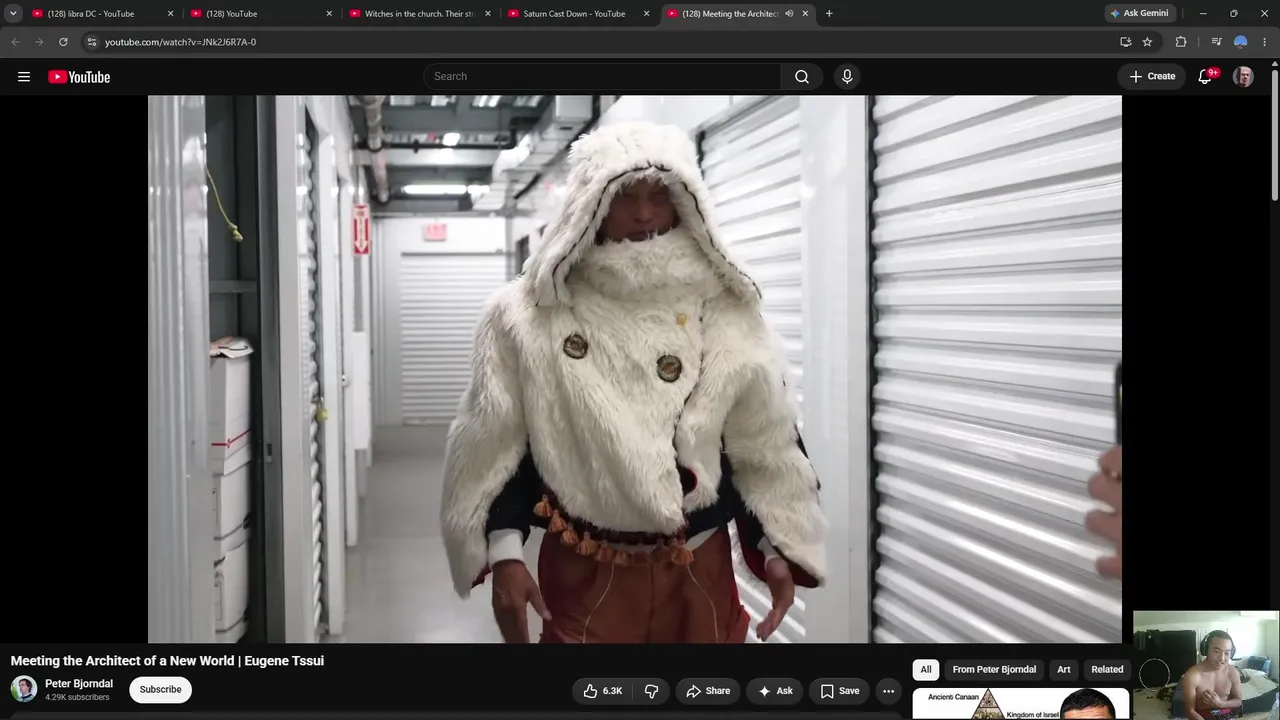Image resolution: width=1280 pixels, height=720 pixels.
Task: Subscribe to Peter Bjorndal
Action: (x=160, y=690)
